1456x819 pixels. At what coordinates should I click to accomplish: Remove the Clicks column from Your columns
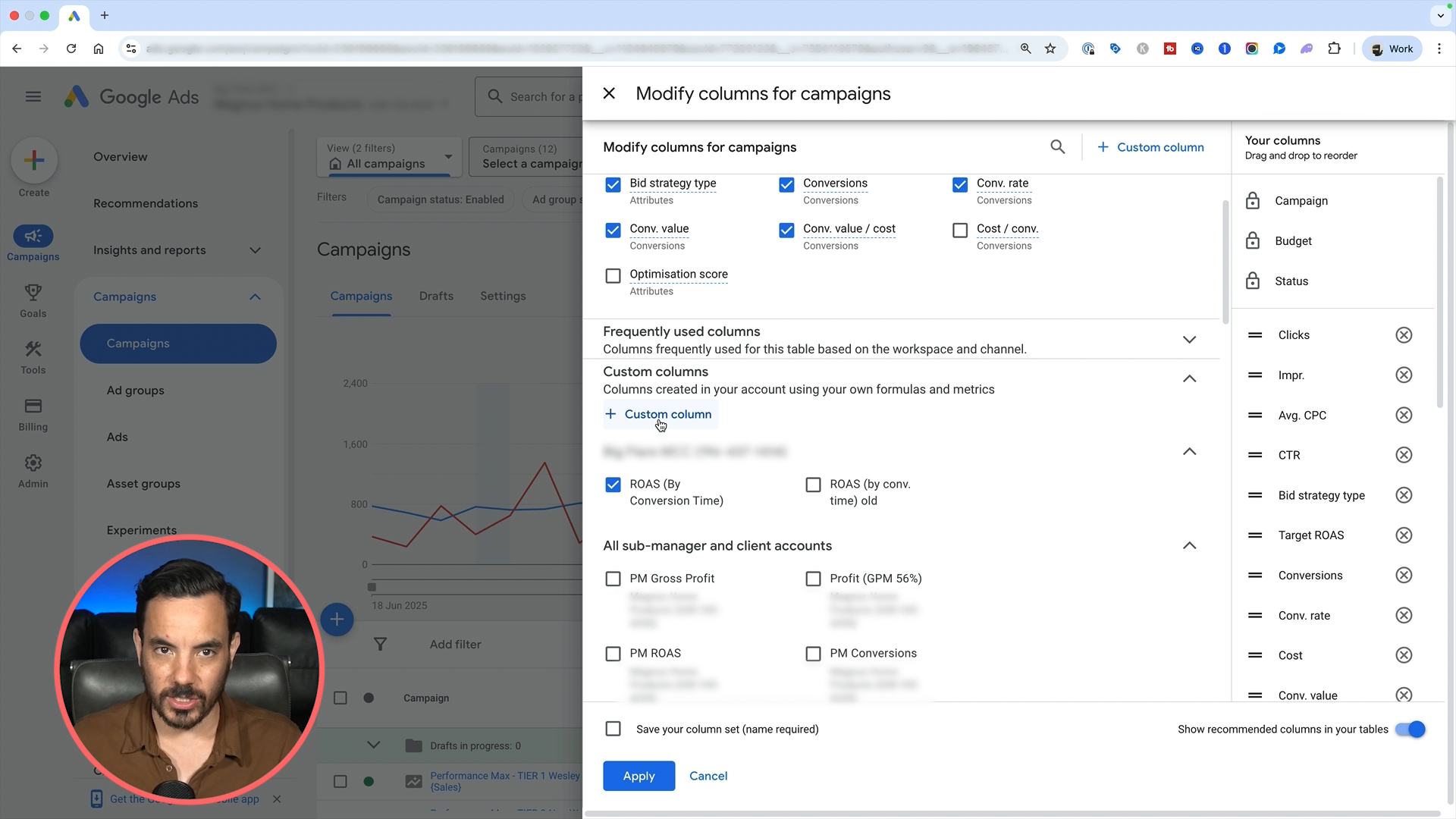pos(1404,335)
